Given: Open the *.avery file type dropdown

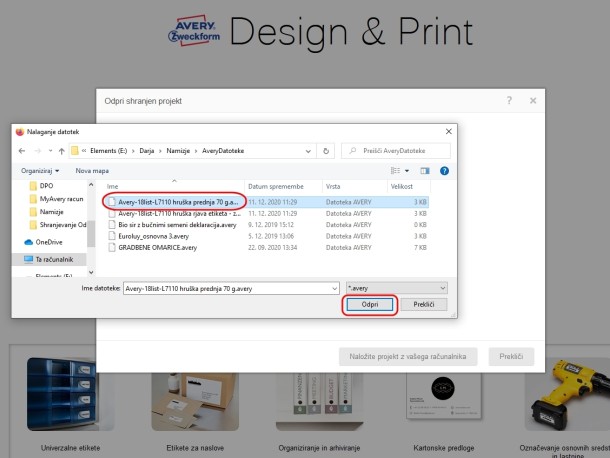Looking at the screenshot, I should click(x=397, y=288).
